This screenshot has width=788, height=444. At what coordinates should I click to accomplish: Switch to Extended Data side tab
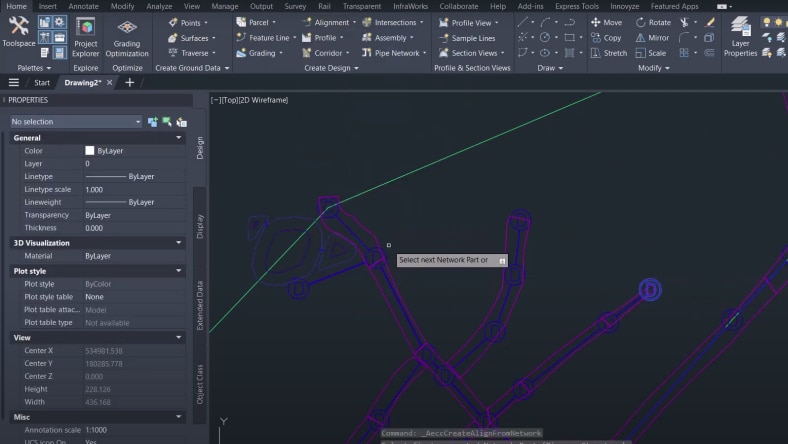click(x=200, y=305)
